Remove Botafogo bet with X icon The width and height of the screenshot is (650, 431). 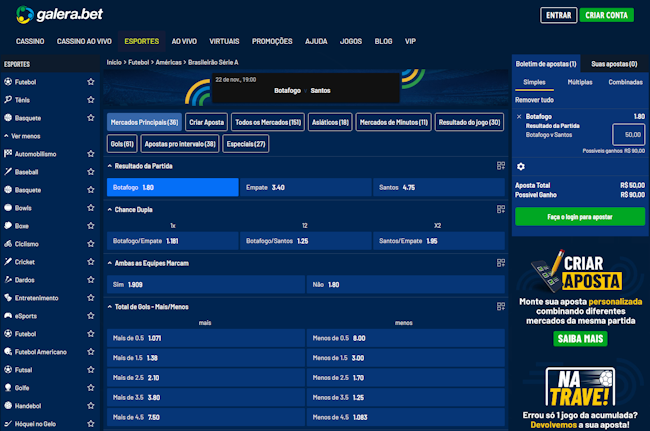pyautogui.click(x=519, y=116)
